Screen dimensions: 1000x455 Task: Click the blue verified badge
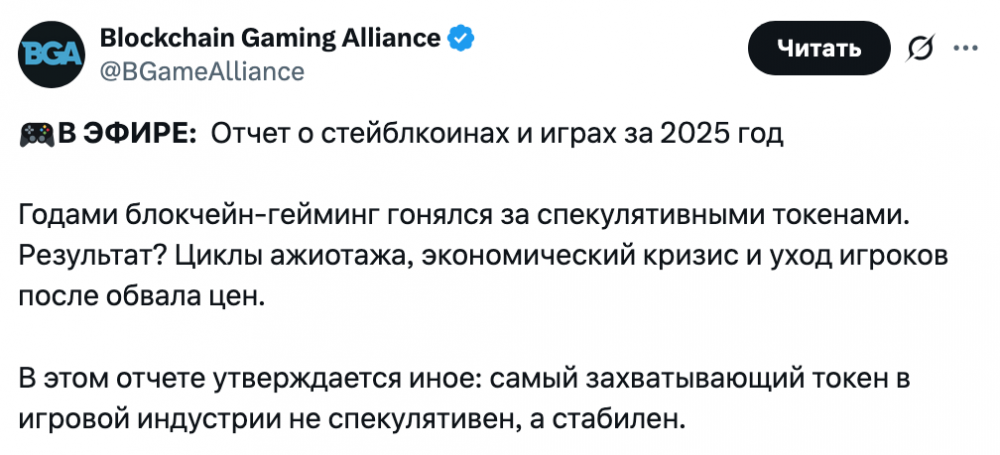[x=461, y=39]
